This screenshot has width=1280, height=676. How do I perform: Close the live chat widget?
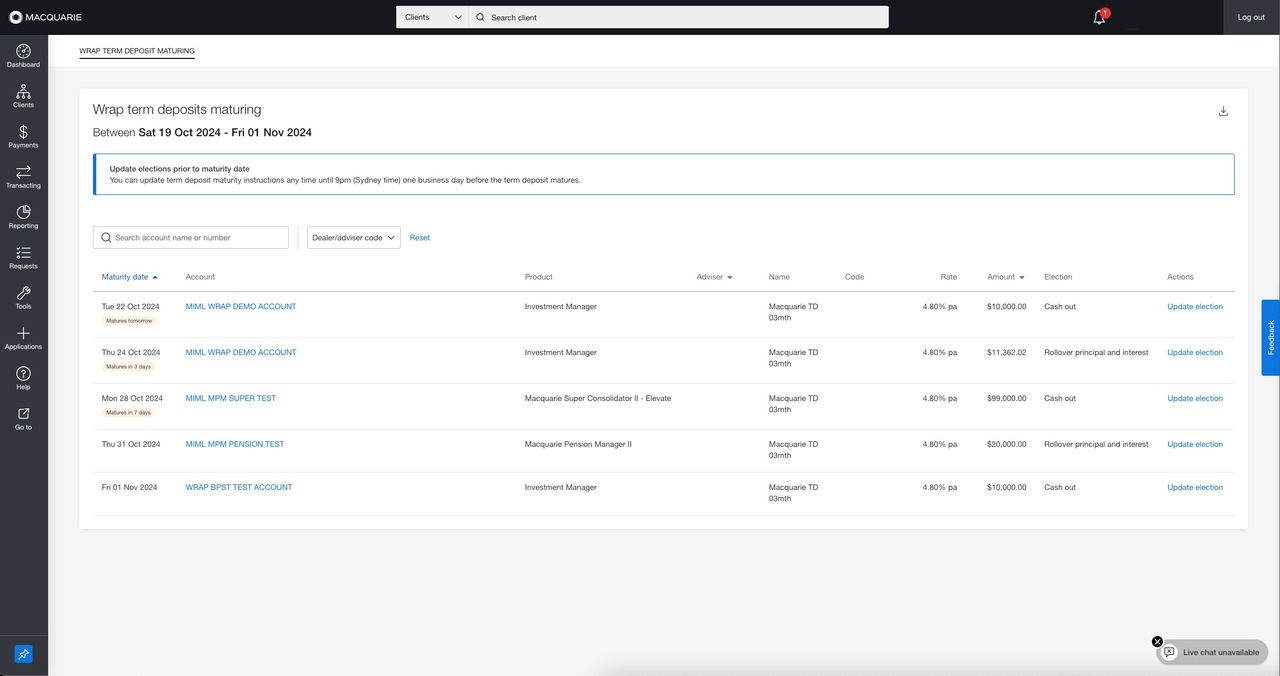(x=1157, y=642)
